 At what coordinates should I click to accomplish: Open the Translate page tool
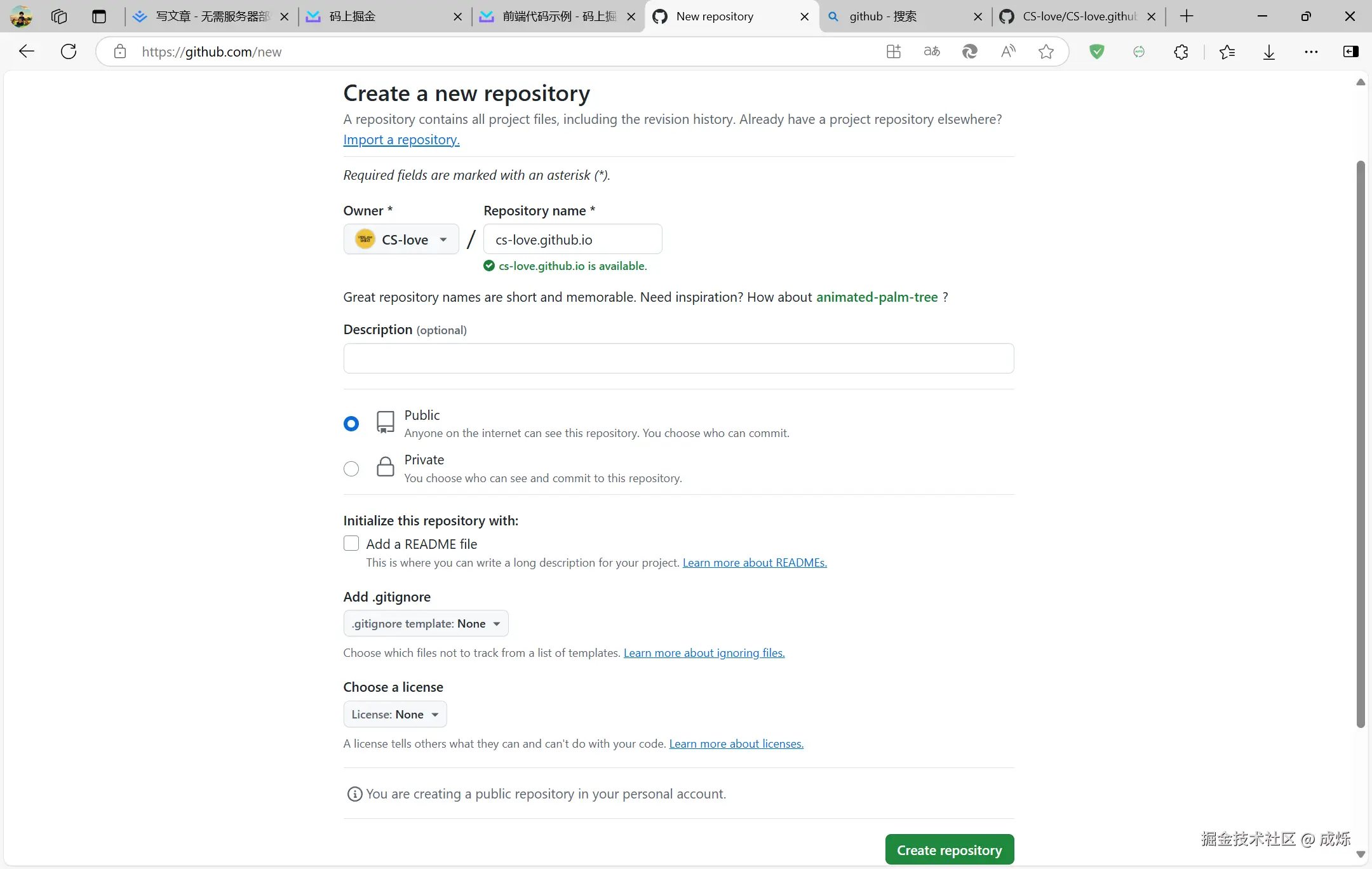click(931, 51)
